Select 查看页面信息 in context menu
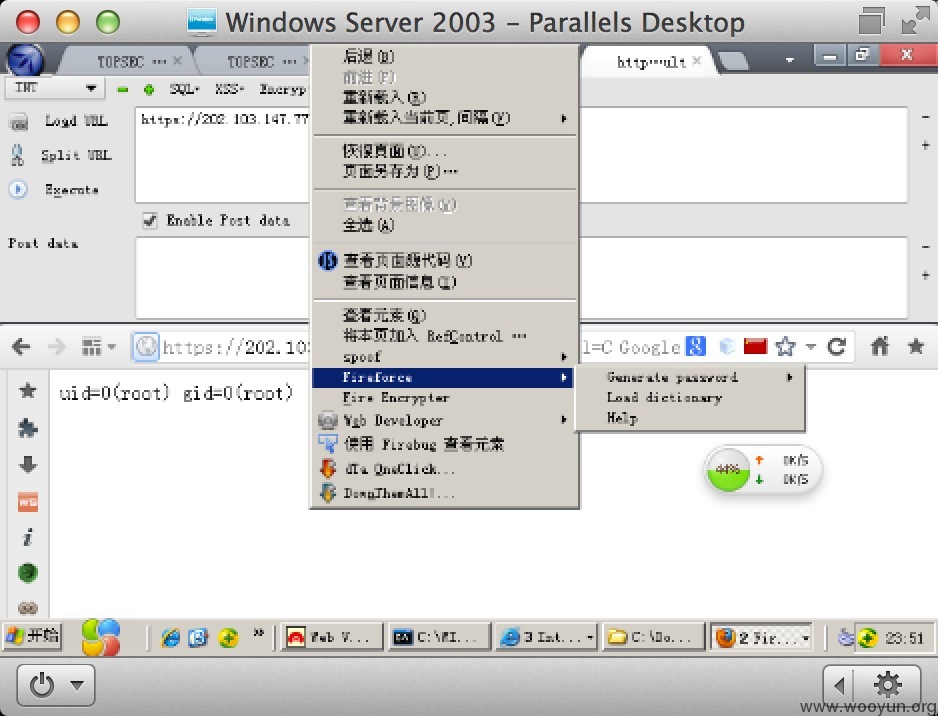This screenshot has height=716, width=938. [444, 282]
